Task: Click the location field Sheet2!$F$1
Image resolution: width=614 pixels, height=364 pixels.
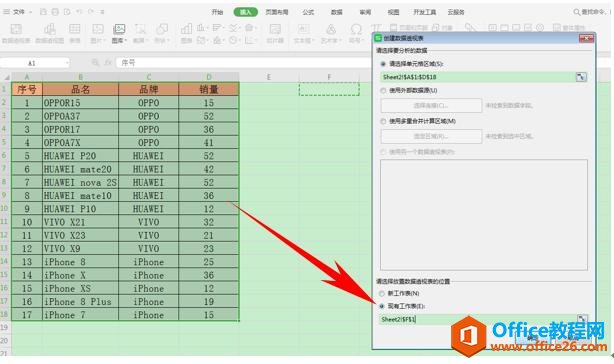Action: [x=477, y=319]
